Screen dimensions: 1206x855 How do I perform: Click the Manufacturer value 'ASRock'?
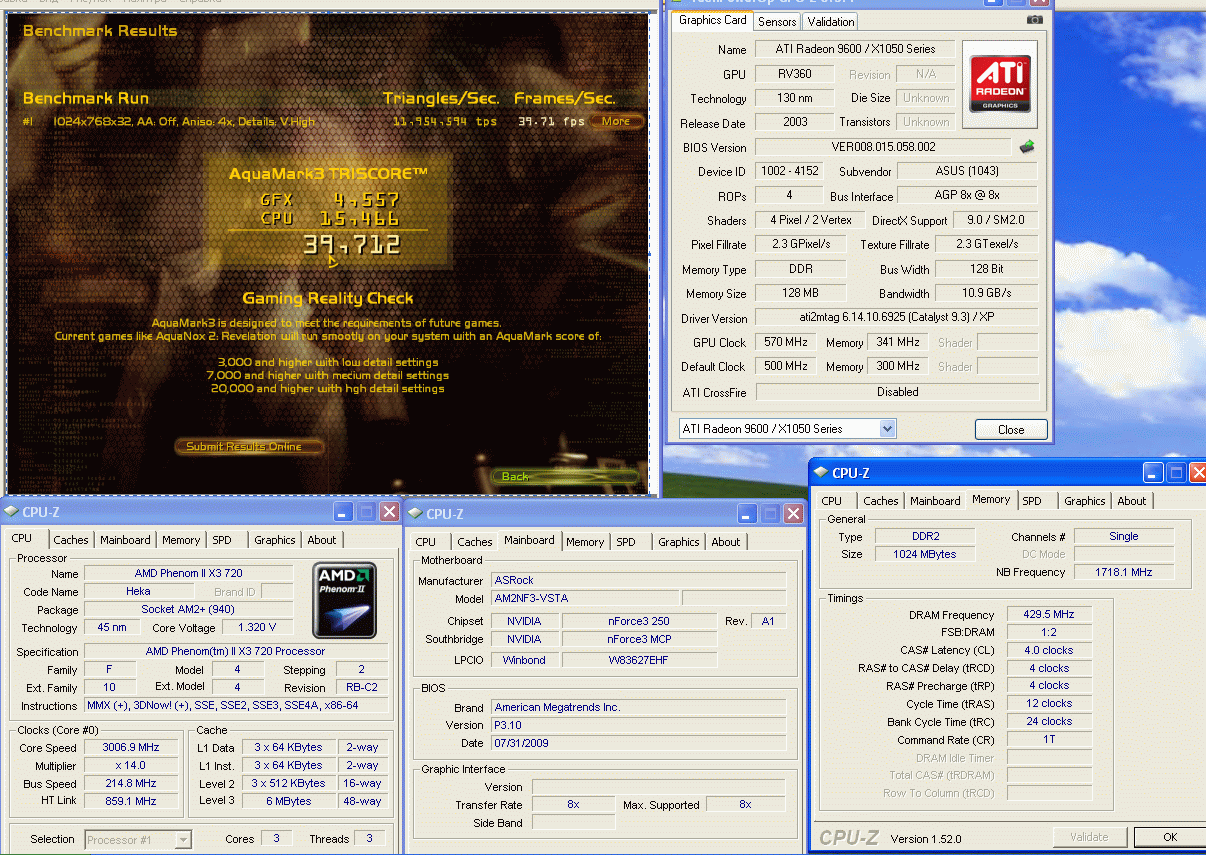coord(638,581)
